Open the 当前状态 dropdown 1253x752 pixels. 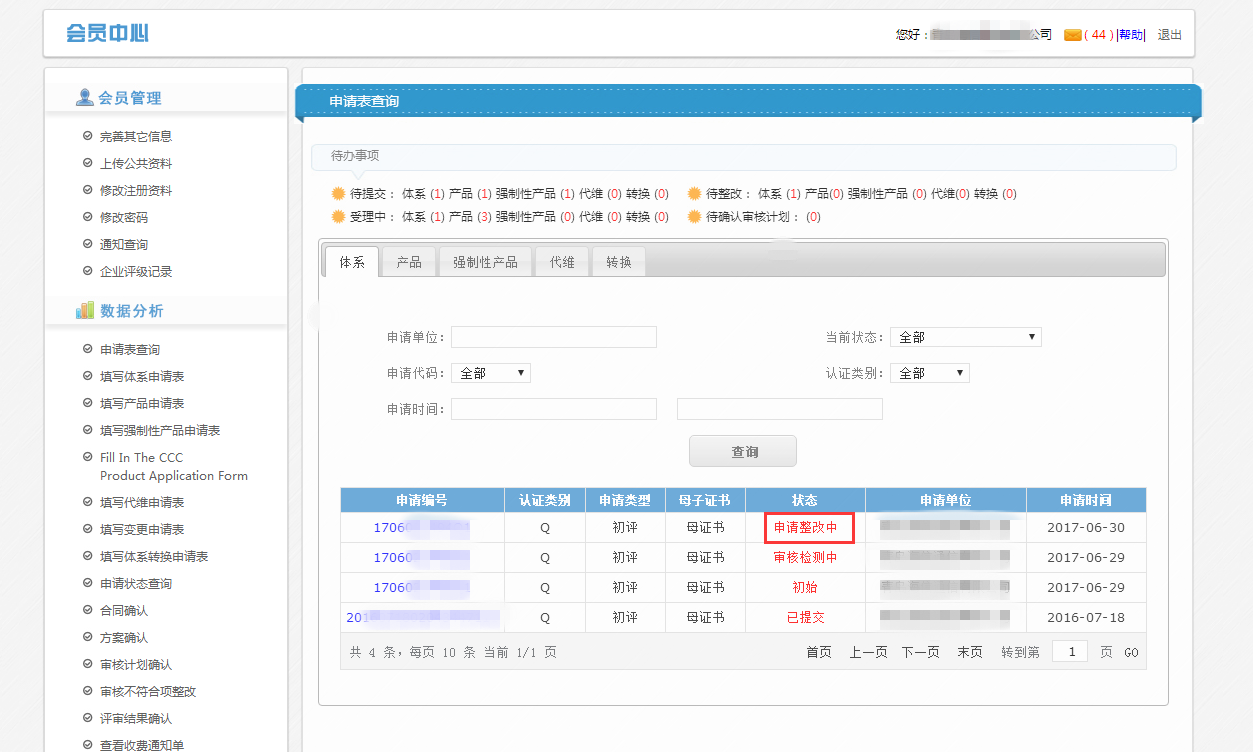point(965,337)
